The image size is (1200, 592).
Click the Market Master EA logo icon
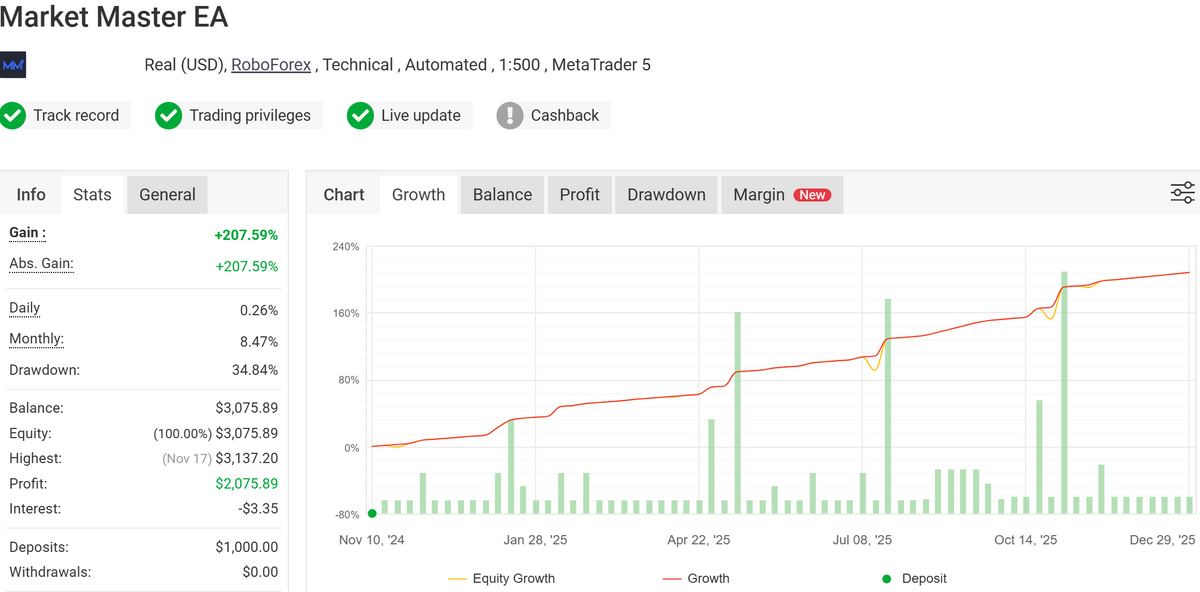13,64
